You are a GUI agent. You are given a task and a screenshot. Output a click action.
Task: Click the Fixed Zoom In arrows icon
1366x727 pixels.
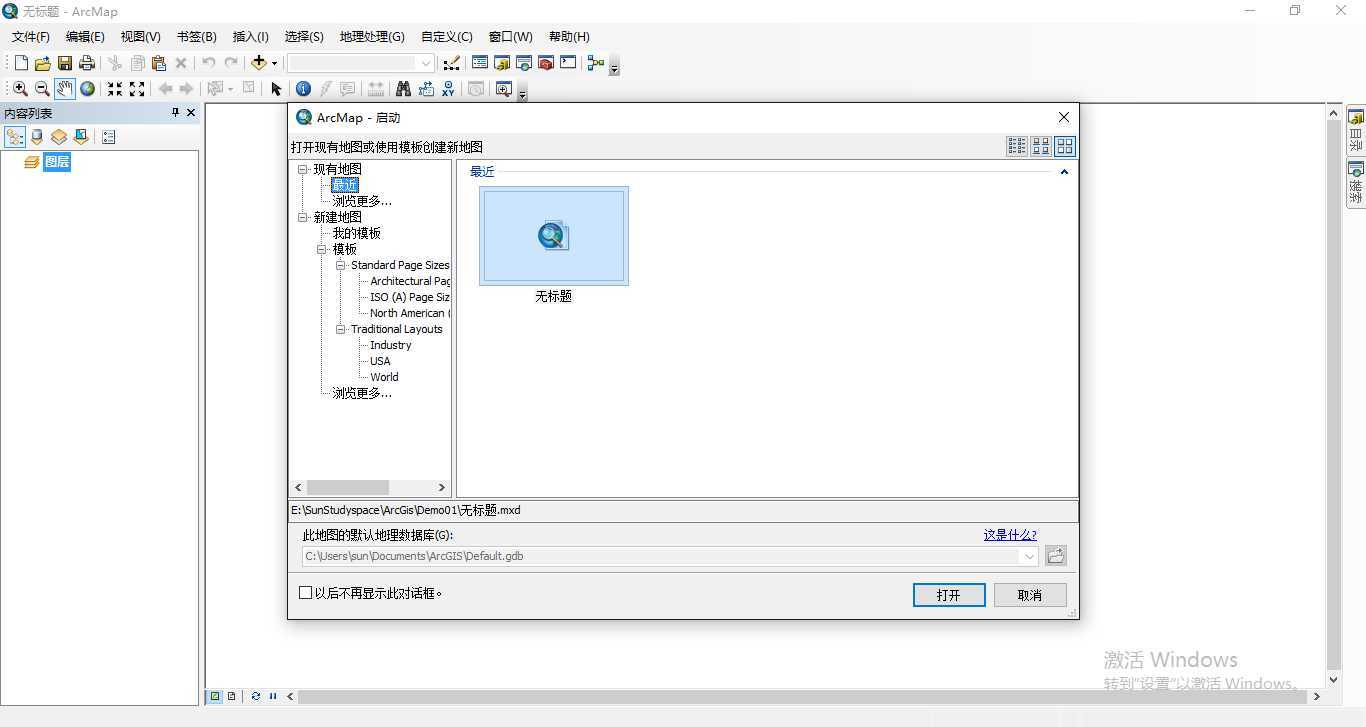115,89
